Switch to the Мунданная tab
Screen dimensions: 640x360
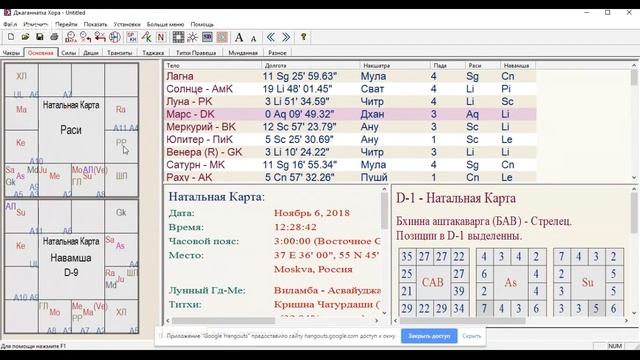point(243,53)
